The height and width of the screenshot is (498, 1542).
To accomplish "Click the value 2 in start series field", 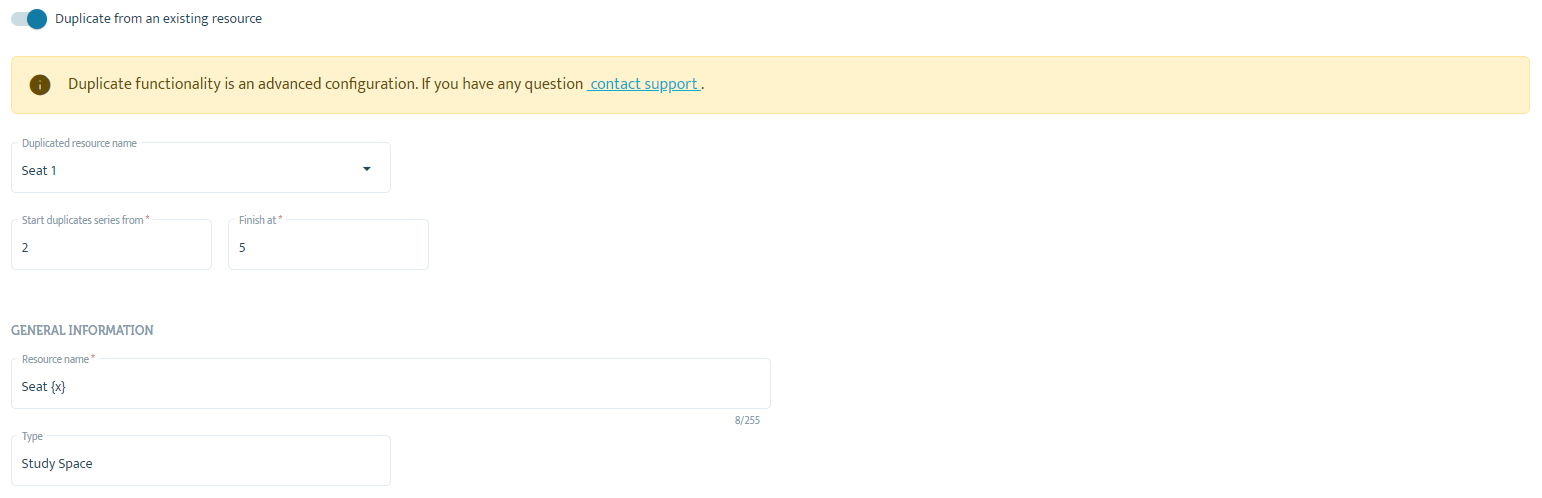I will click(x=25, y=247).
